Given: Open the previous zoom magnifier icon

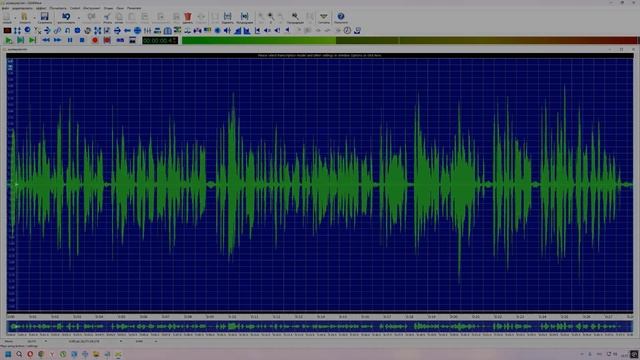Looking at the screenshot, I should (295, 17).
